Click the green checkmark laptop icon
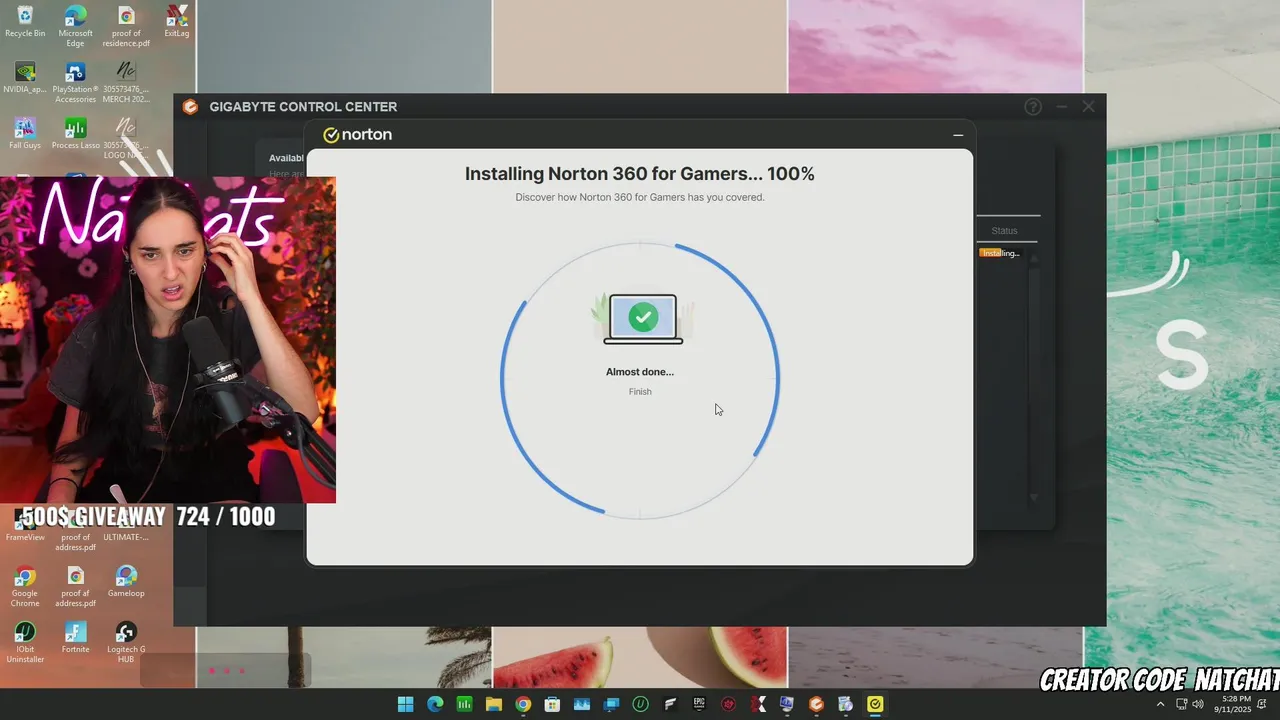This screenshot has width=1280, height=720. (x=643, y=319)
